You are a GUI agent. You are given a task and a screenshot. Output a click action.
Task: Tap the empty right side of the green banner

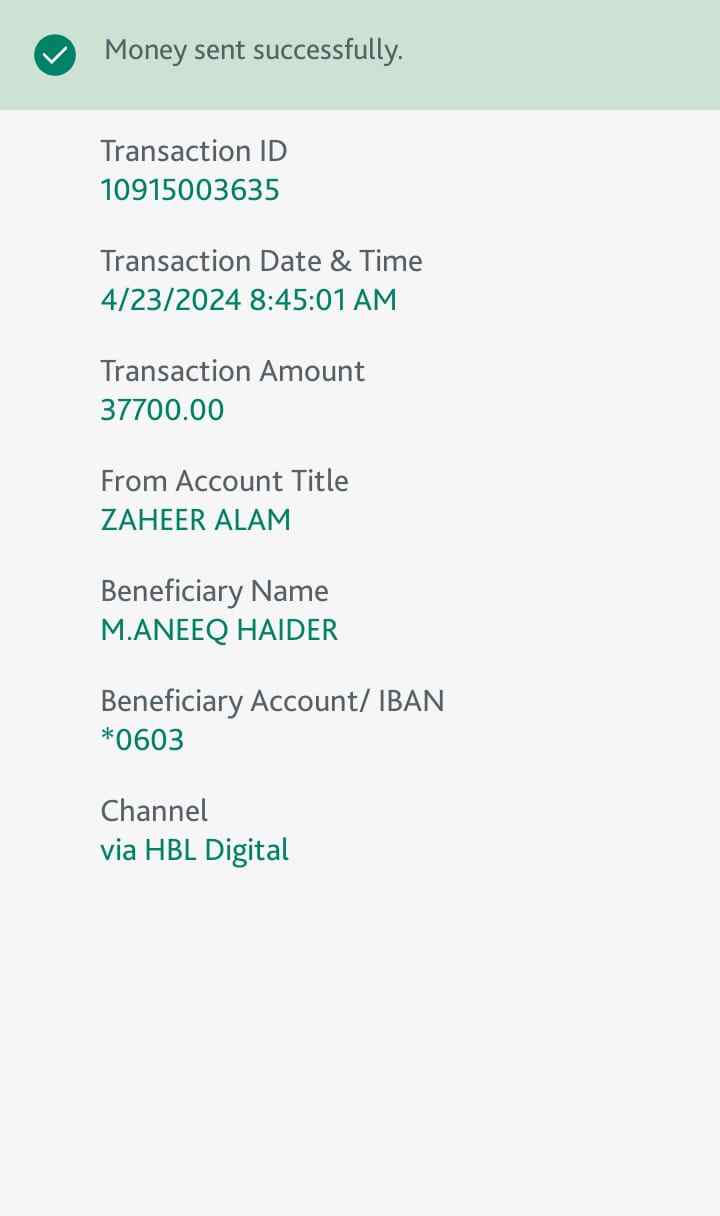pos(580,55)
